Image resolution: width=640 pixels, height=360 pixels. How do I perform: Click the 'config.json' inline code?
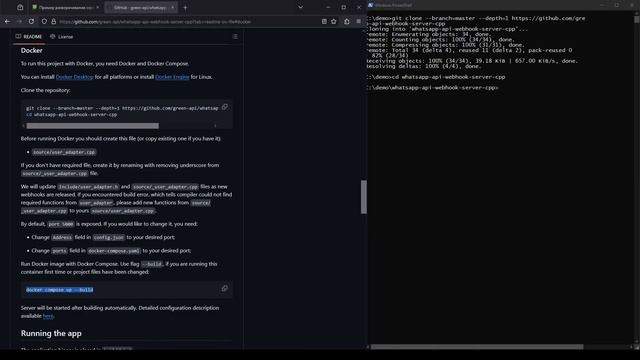108,237
